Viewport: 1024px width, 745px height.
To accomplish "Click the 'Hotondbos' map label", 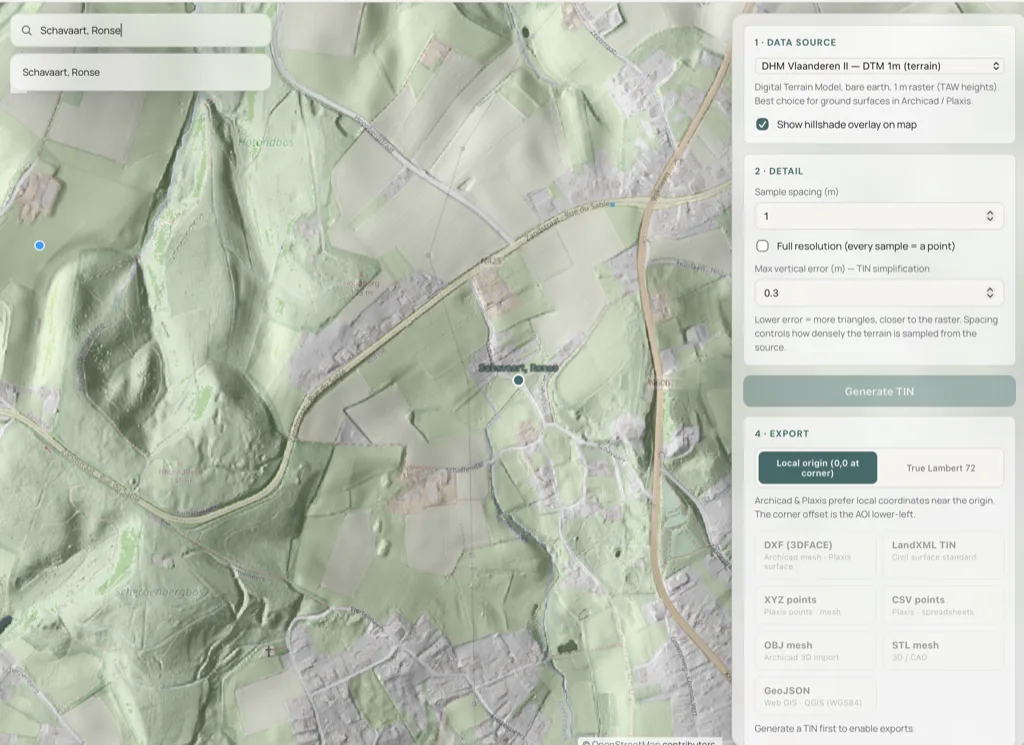I will [266, 142].
